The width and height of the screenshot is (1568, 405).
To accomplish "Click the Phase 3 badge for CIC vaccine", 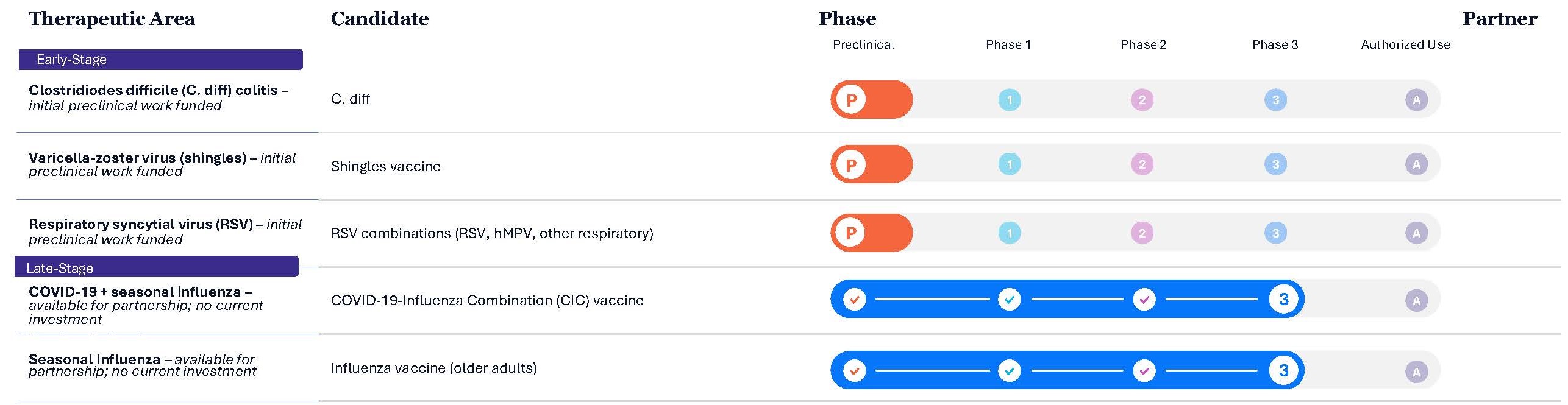I will [x=1283, y=300].
